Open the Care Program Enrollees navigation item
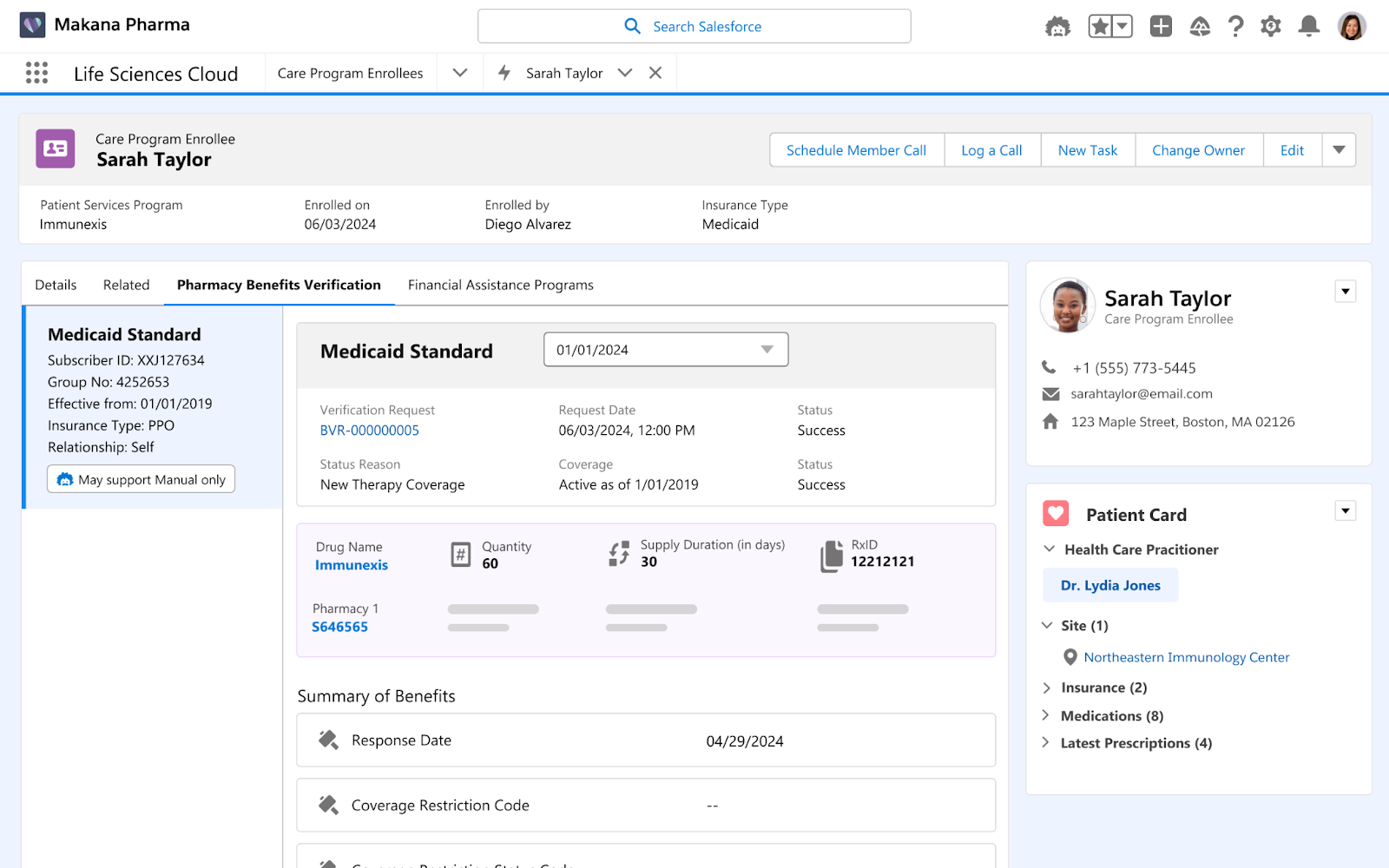 coord(350,74)
